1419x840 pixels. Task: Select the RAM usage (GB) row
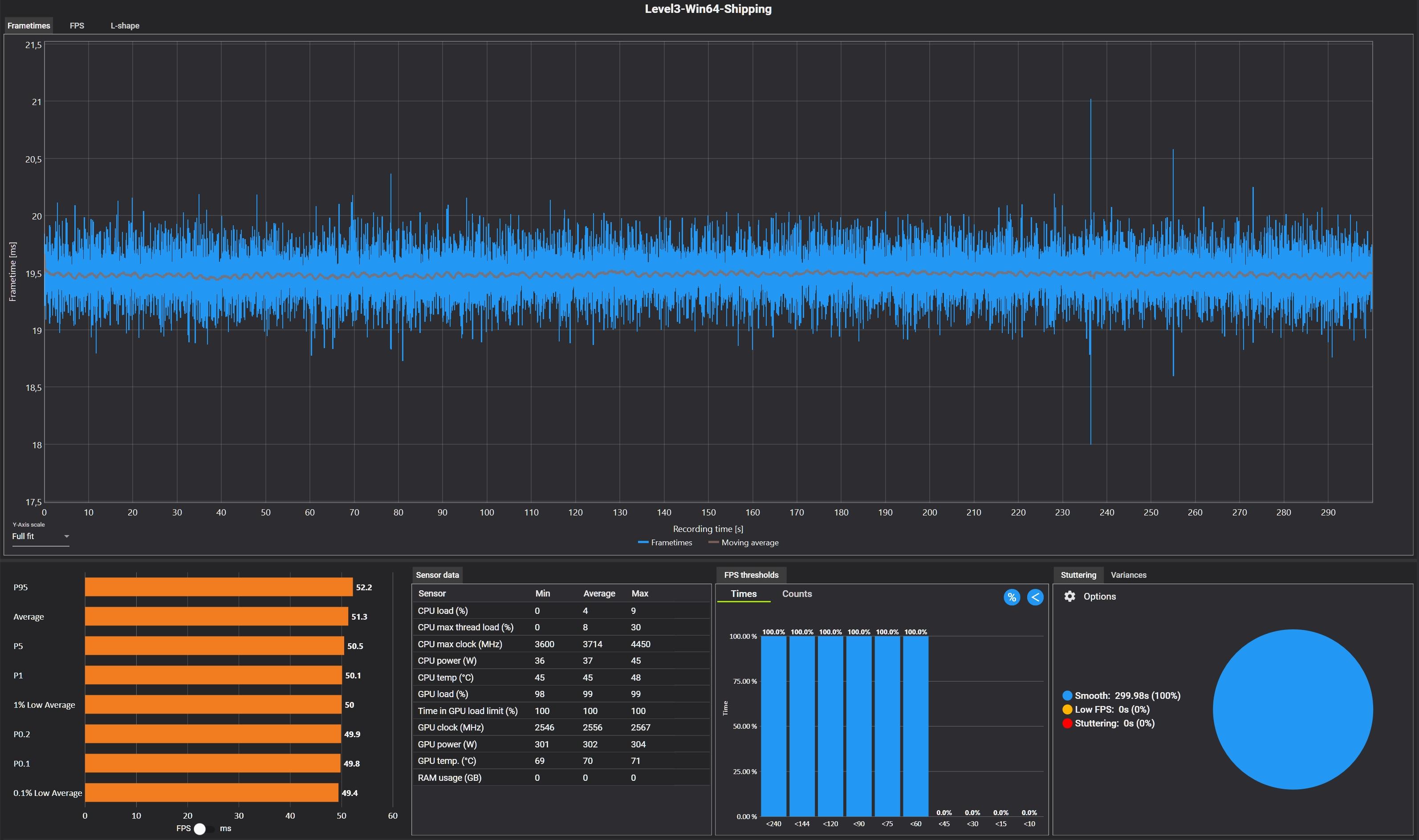561,778
